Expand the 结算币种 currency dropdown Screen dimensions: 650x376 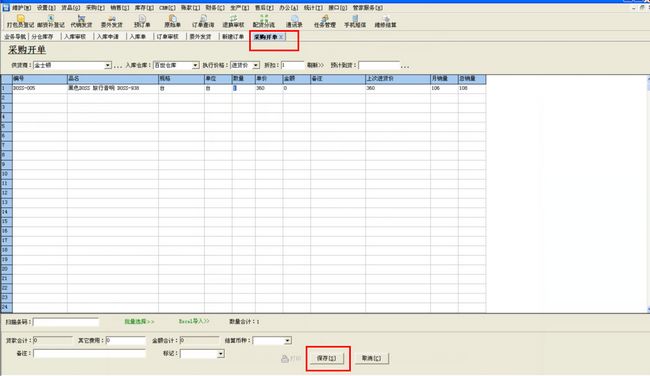tap(288, 341)
